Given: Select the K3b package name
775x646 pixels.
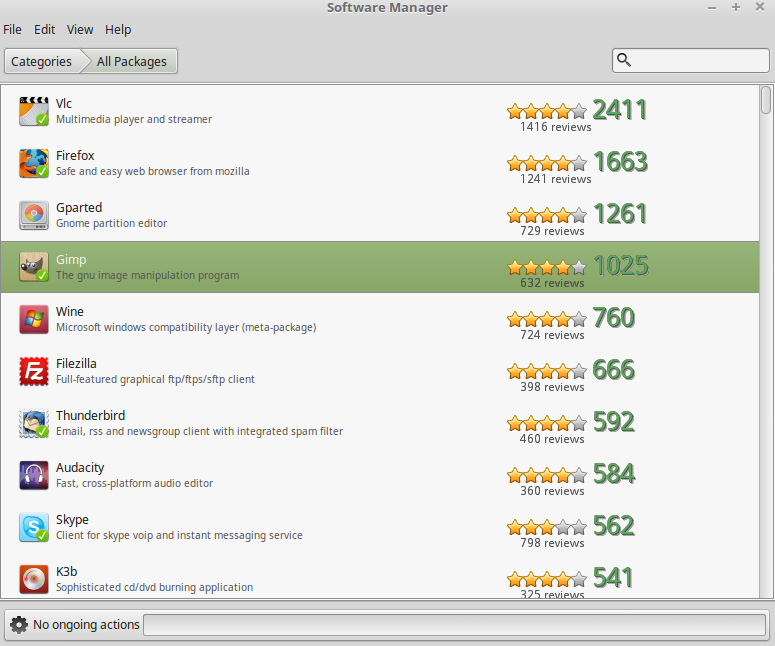Looking at the screenshot, I should click(x=67, y=571).
